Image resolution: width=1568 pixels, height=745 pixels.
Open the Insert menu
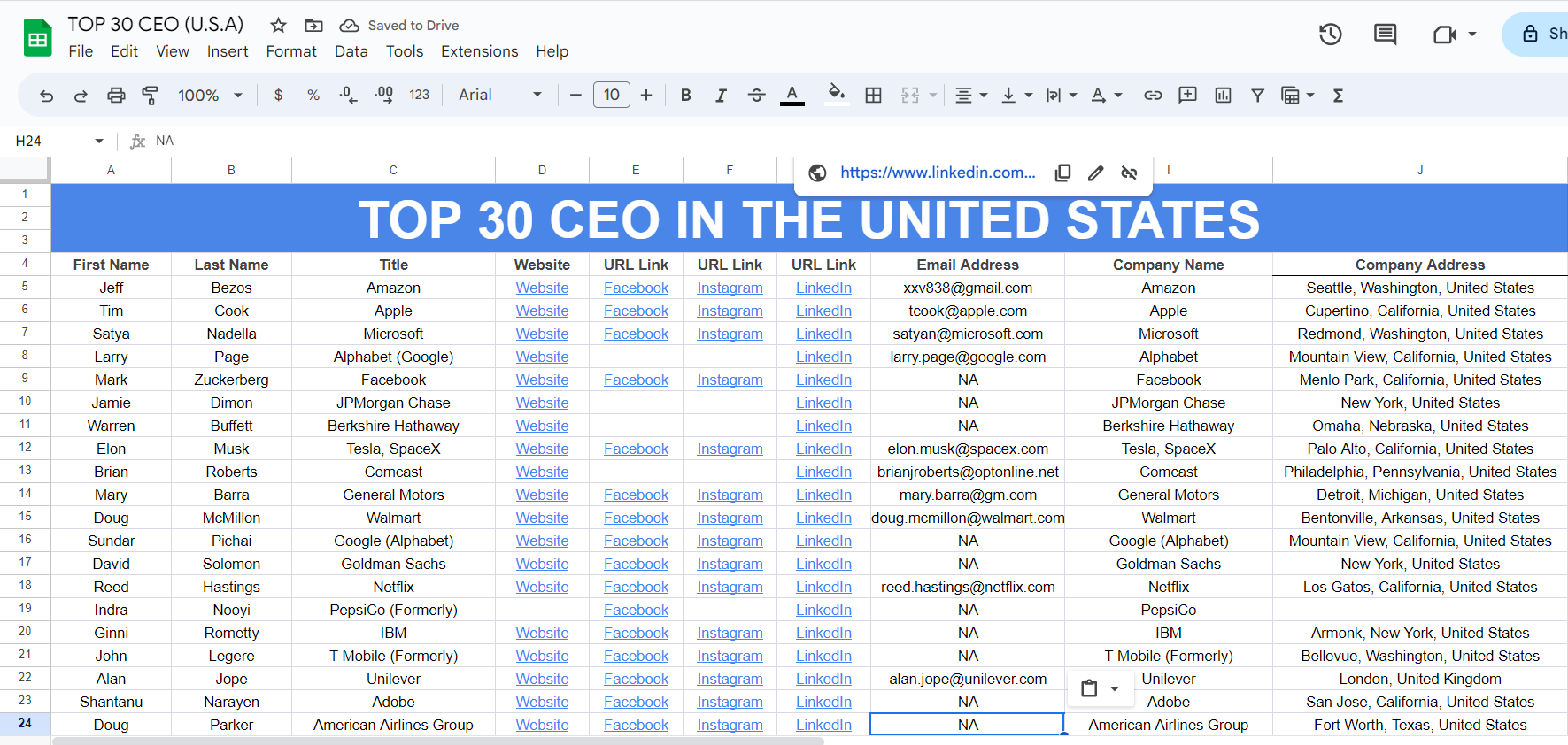228,51
